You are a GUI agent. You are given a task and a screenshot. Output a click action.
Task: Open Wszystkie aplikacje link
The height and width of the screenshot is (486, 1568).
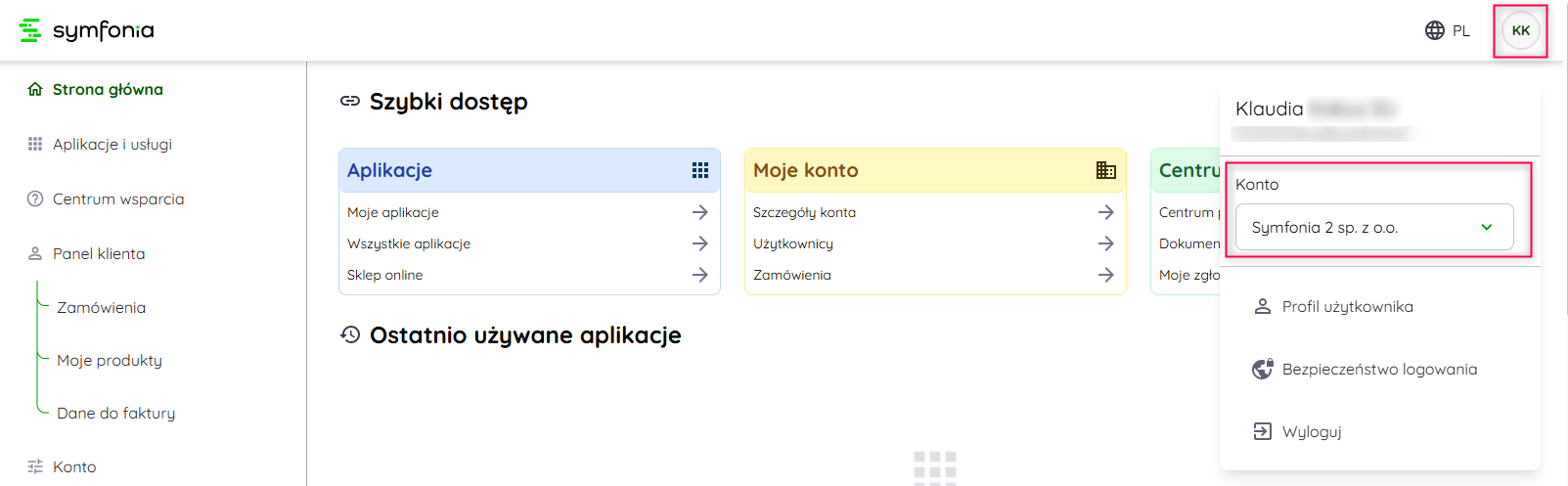[x=409, y=243]
